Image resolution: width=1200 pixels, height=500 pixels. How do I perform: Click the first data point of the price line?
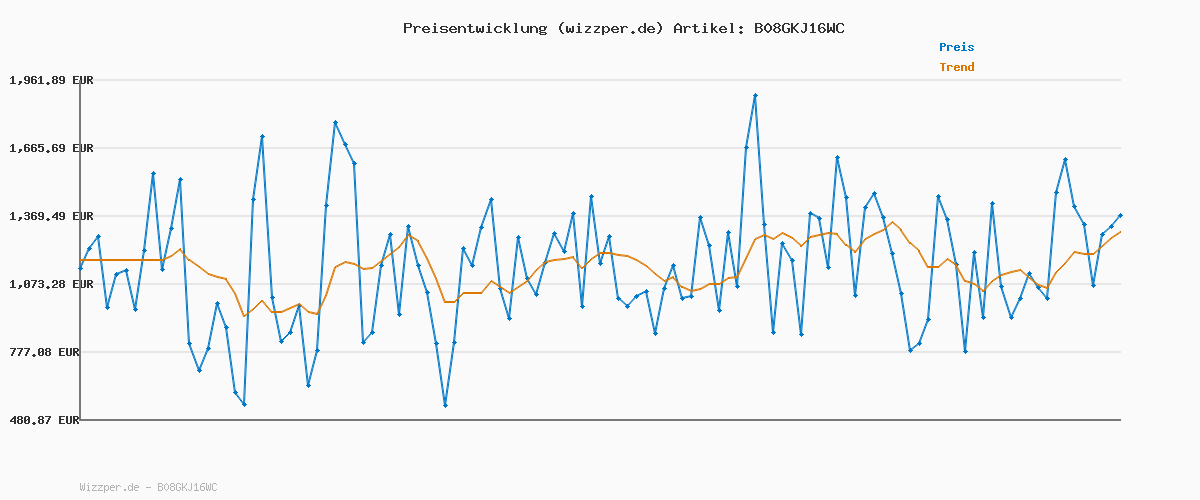pyautogui.click(x=80, y=269)
